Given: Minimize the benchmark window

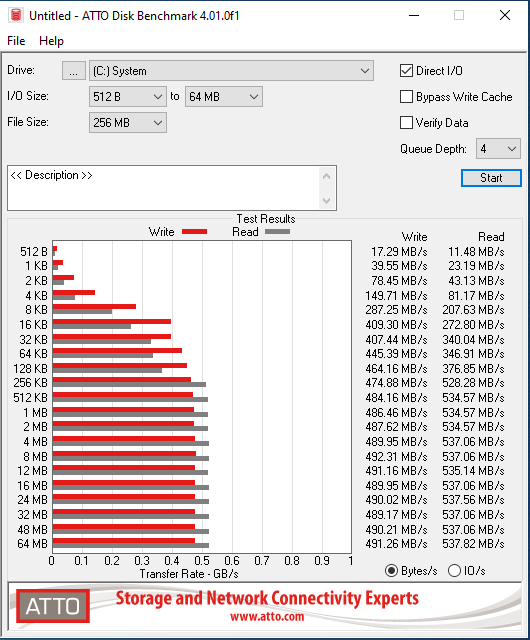Looking at the screenshot, I should pos(414,15).
